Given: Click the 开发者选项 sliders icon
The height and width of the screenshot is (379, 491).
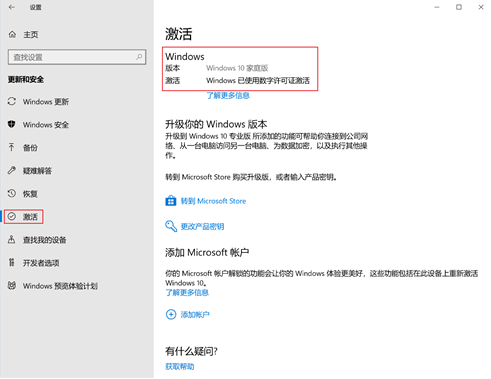Looking at the screenshot, I should (12, 262).
